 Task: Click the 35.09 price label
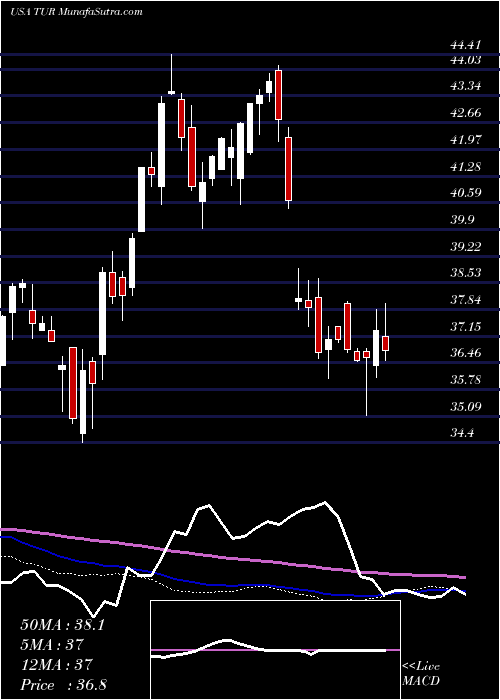pyautogui.click(x=466, y=407)
